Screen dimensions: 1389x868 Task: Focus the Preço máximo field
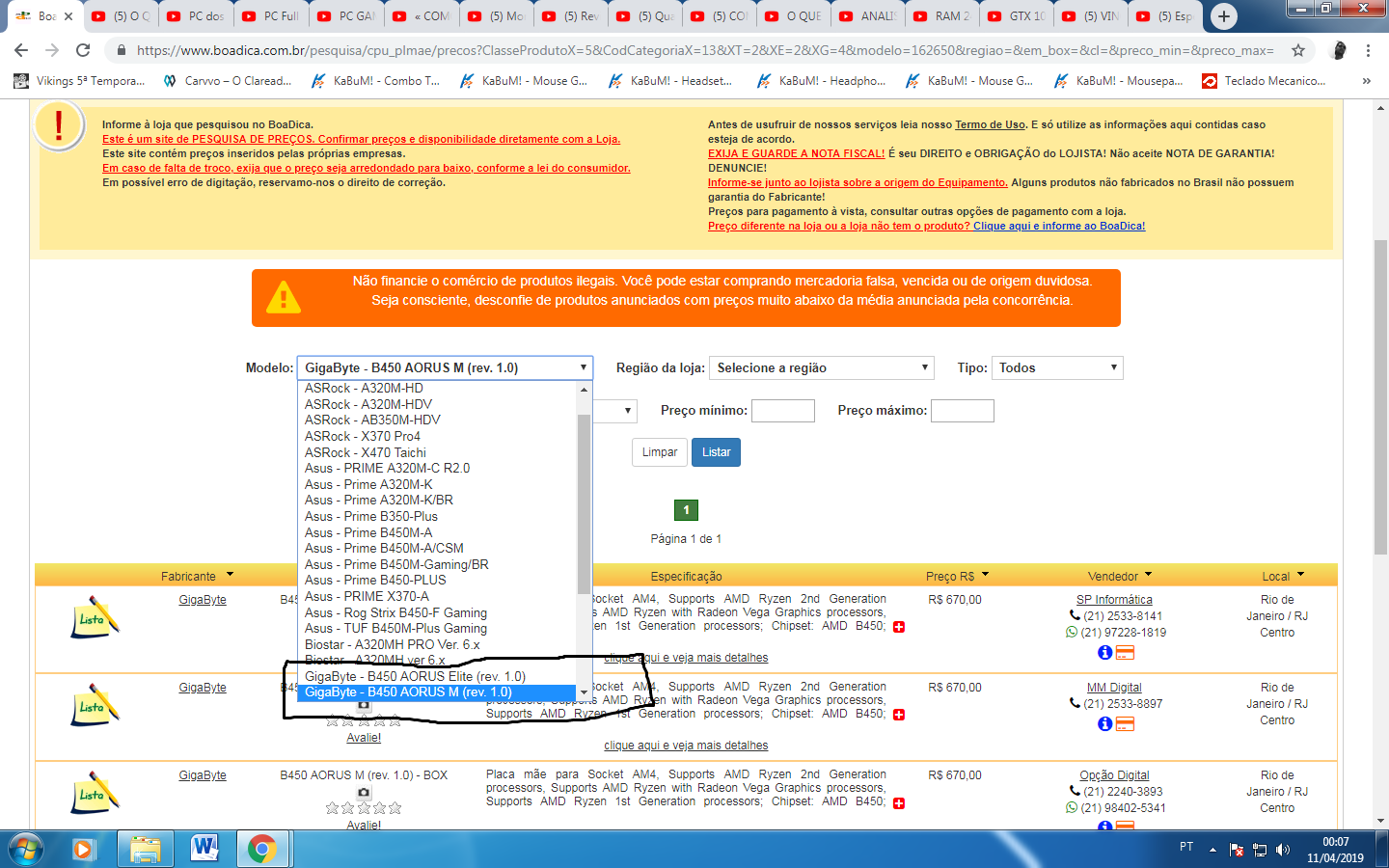(x=962, y=411)
